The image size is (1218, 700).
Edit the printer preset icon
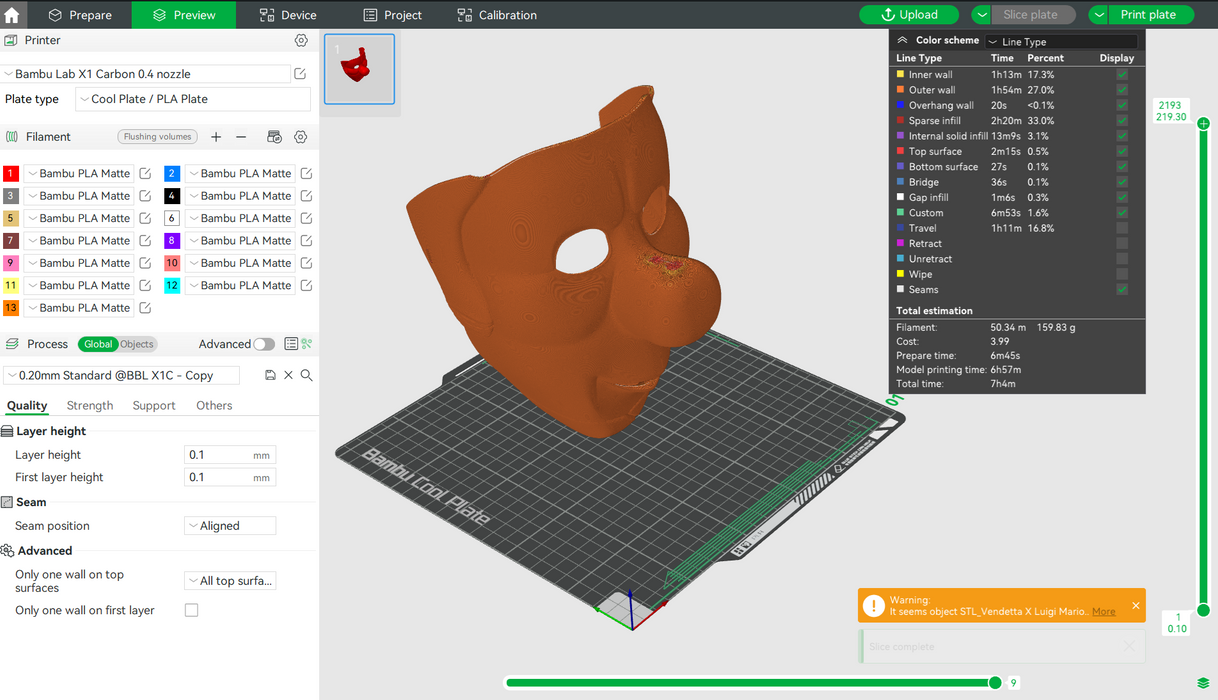300,74
